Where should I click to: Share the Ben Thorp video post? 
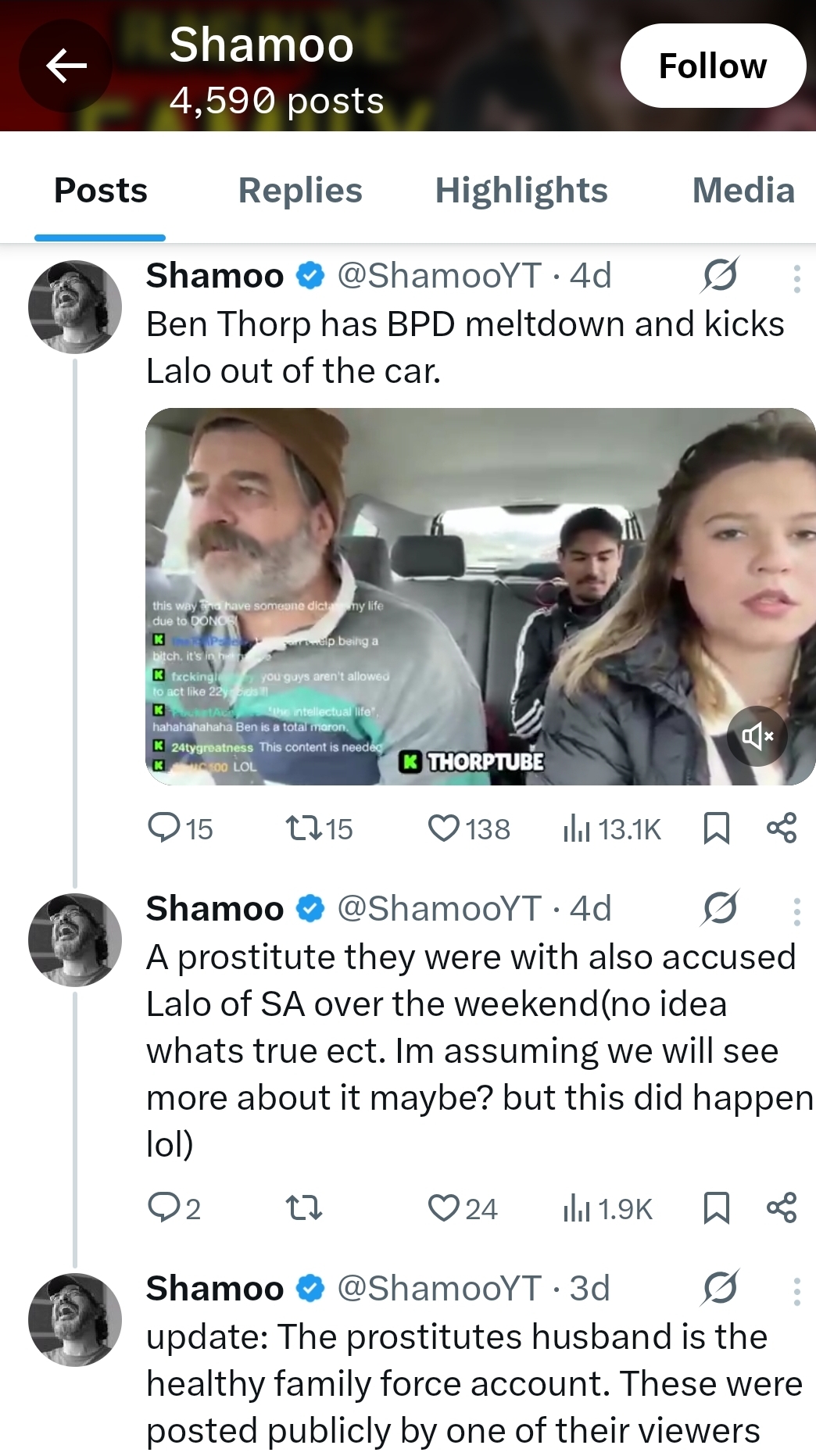[x=781, y=828]
